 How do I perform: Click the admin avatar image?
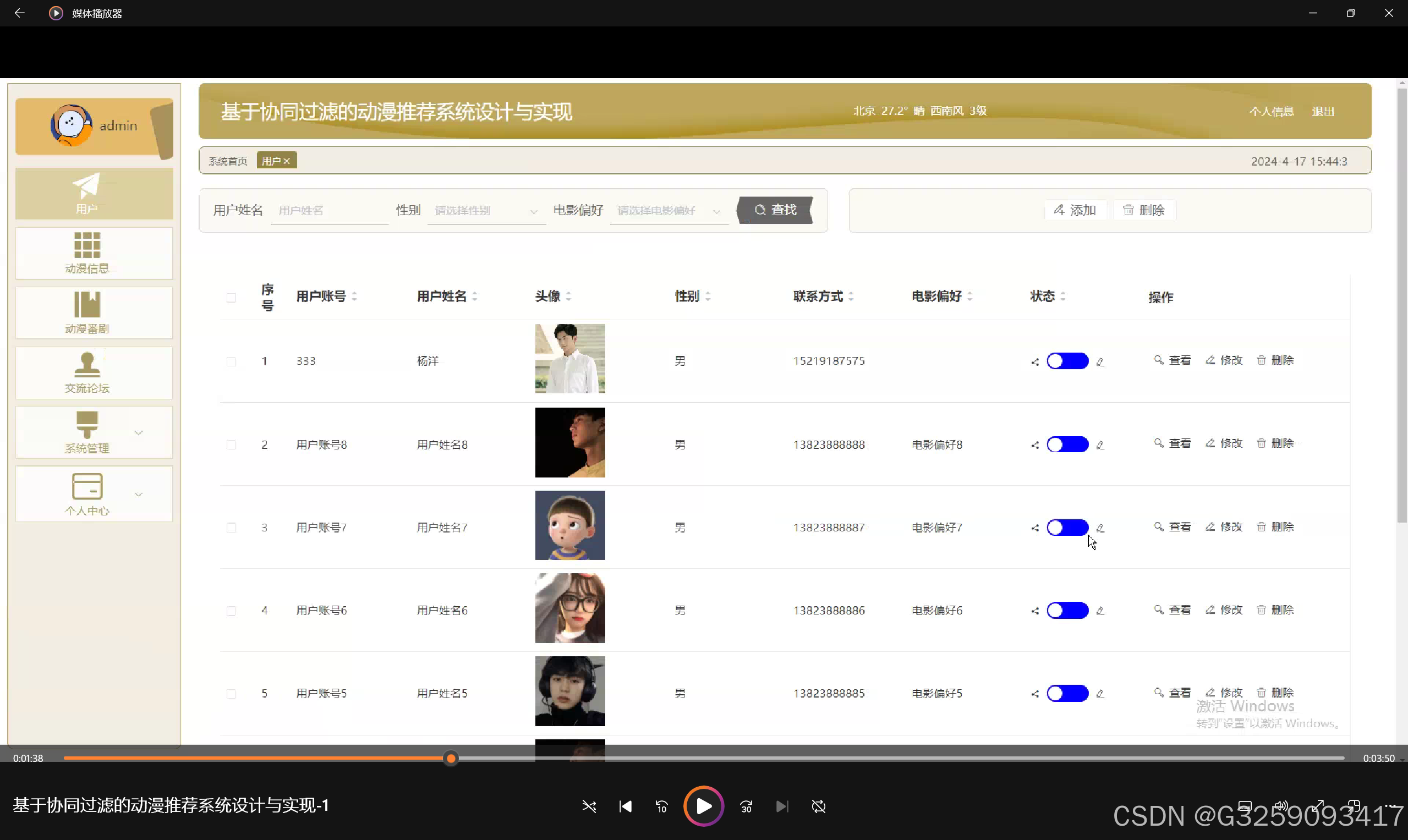pos(71,125)
